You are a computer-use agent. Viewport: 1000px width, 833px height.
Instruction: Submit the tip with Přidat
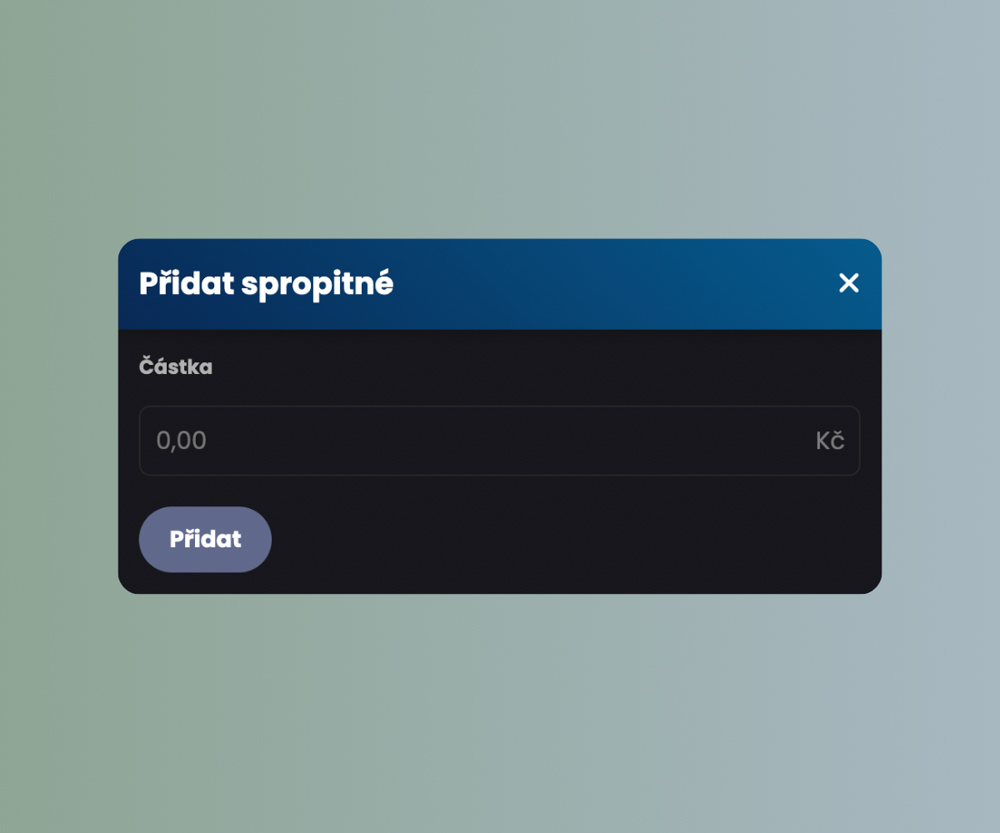[x=205, y=539]
